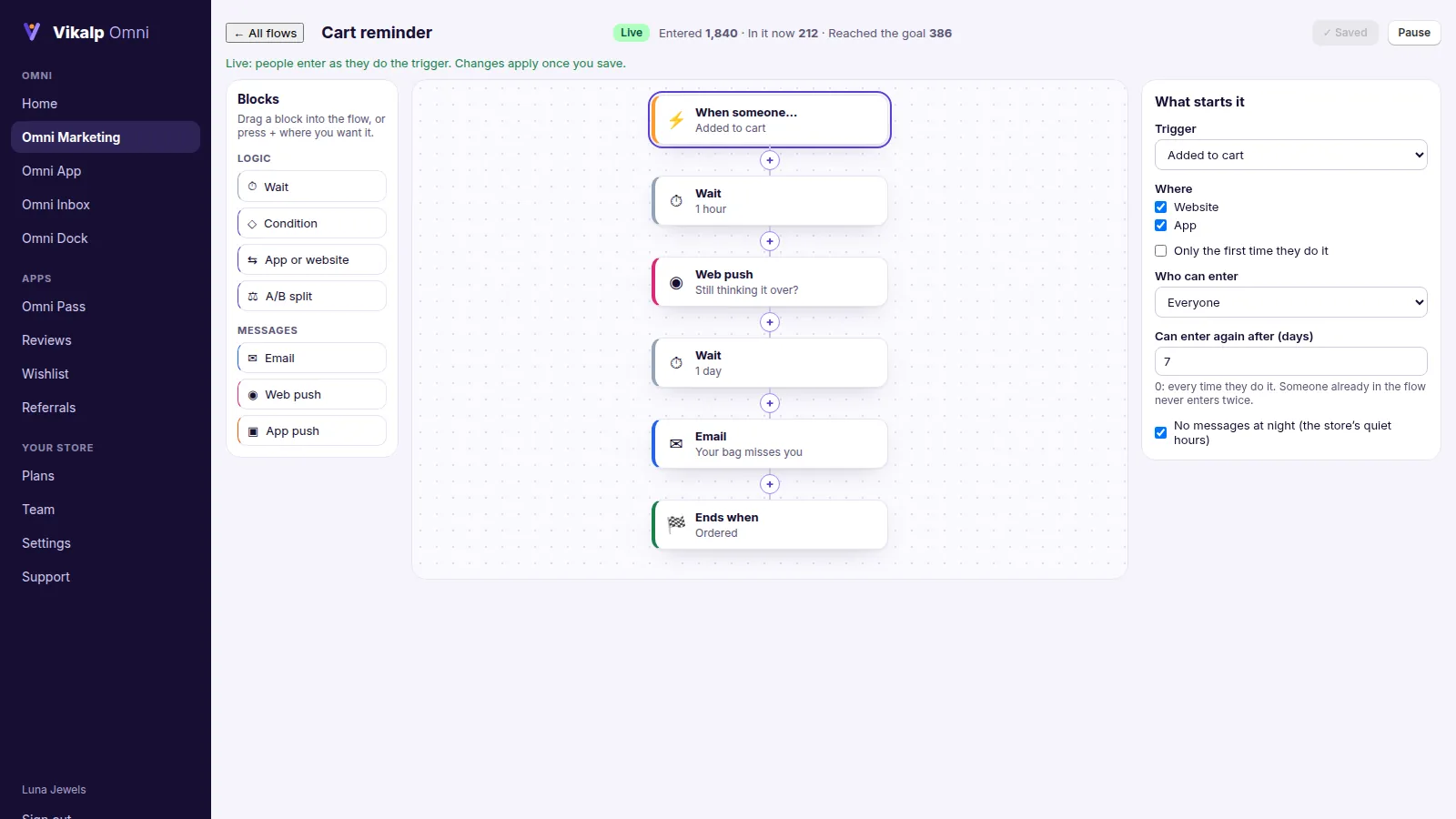This screenshot has height=819, width=1456.
Task: Open Reviews in the Apps section
Action: 106,340
